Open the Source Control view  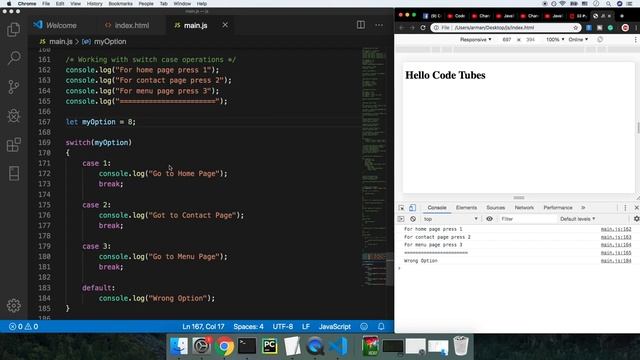coord(13,87)
